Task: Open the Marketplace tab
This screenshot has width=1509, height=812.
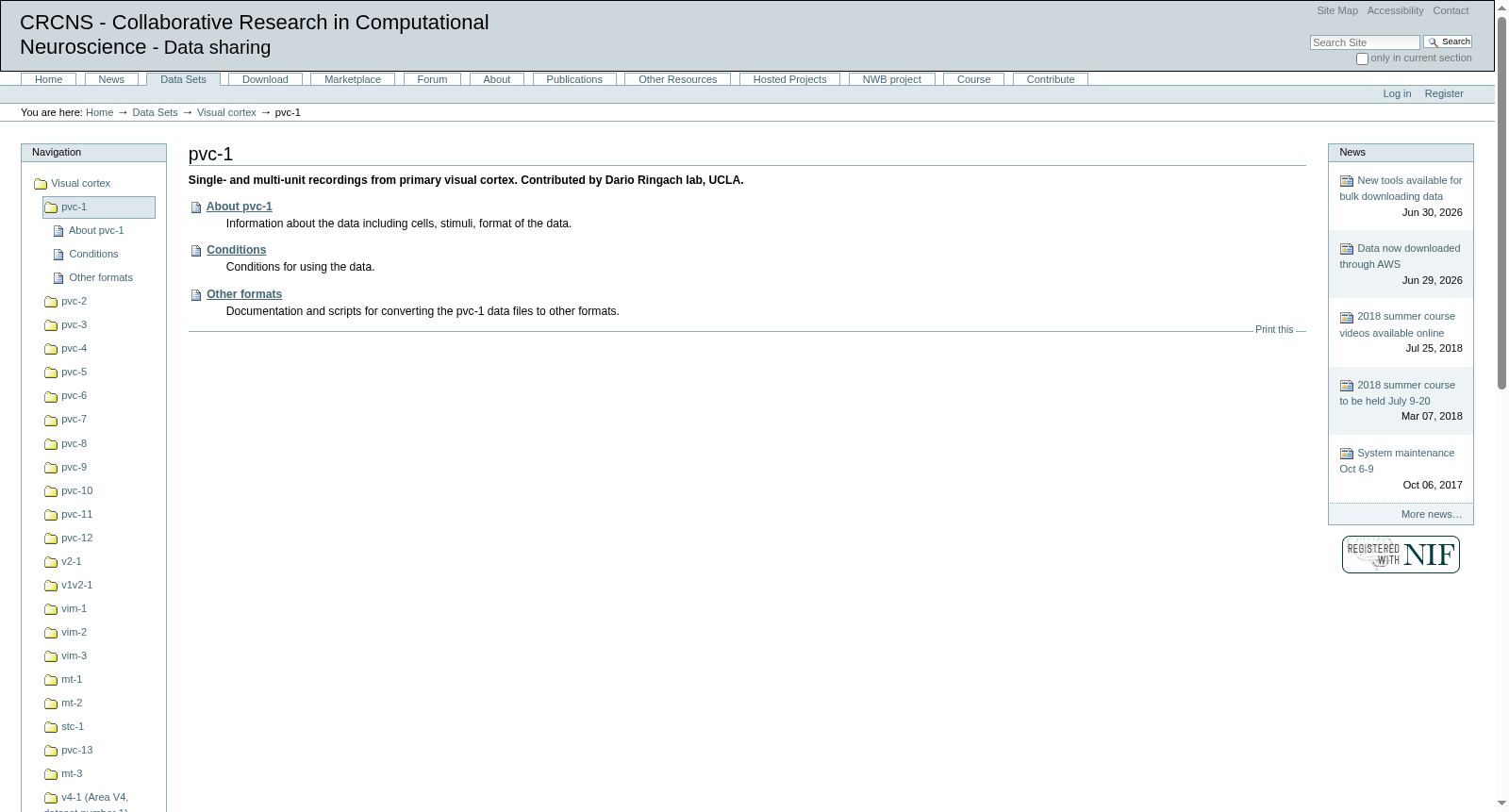Action: pos(353,79)
